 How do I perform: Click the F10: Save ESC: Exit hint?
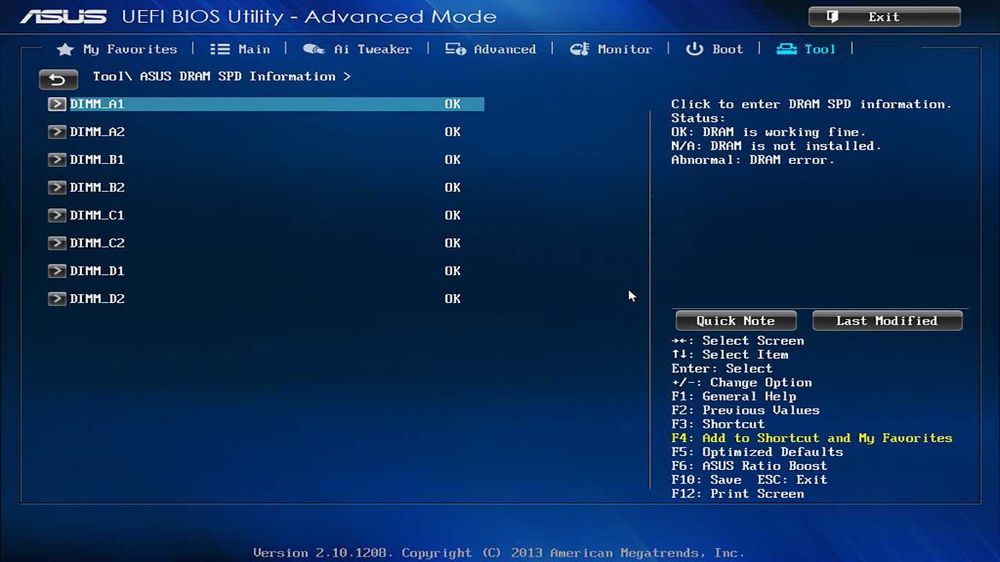click(x=749, y=480)
